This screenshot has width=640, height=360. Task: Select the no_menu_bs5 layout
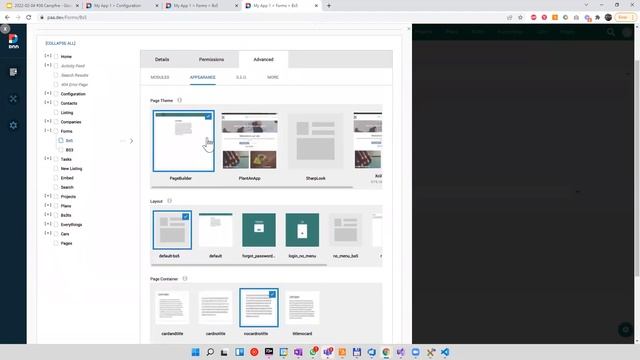346,230
